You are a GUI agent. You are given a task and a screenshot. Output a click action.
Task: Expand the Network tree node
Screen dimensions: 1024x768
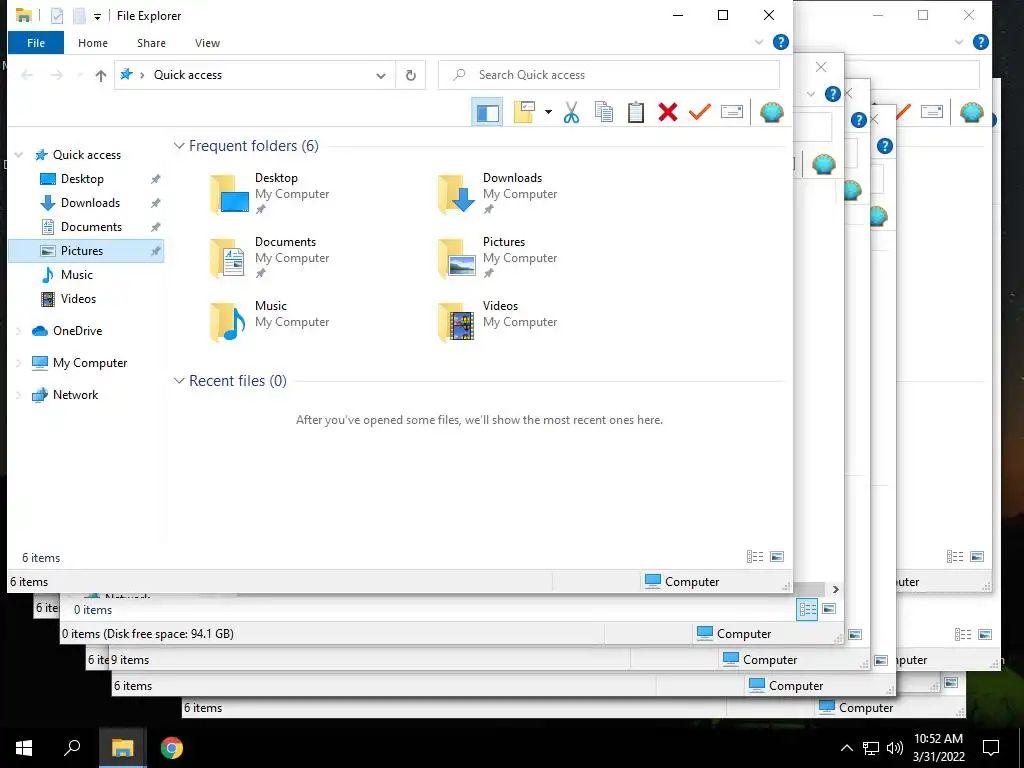[x=19, y=395]
